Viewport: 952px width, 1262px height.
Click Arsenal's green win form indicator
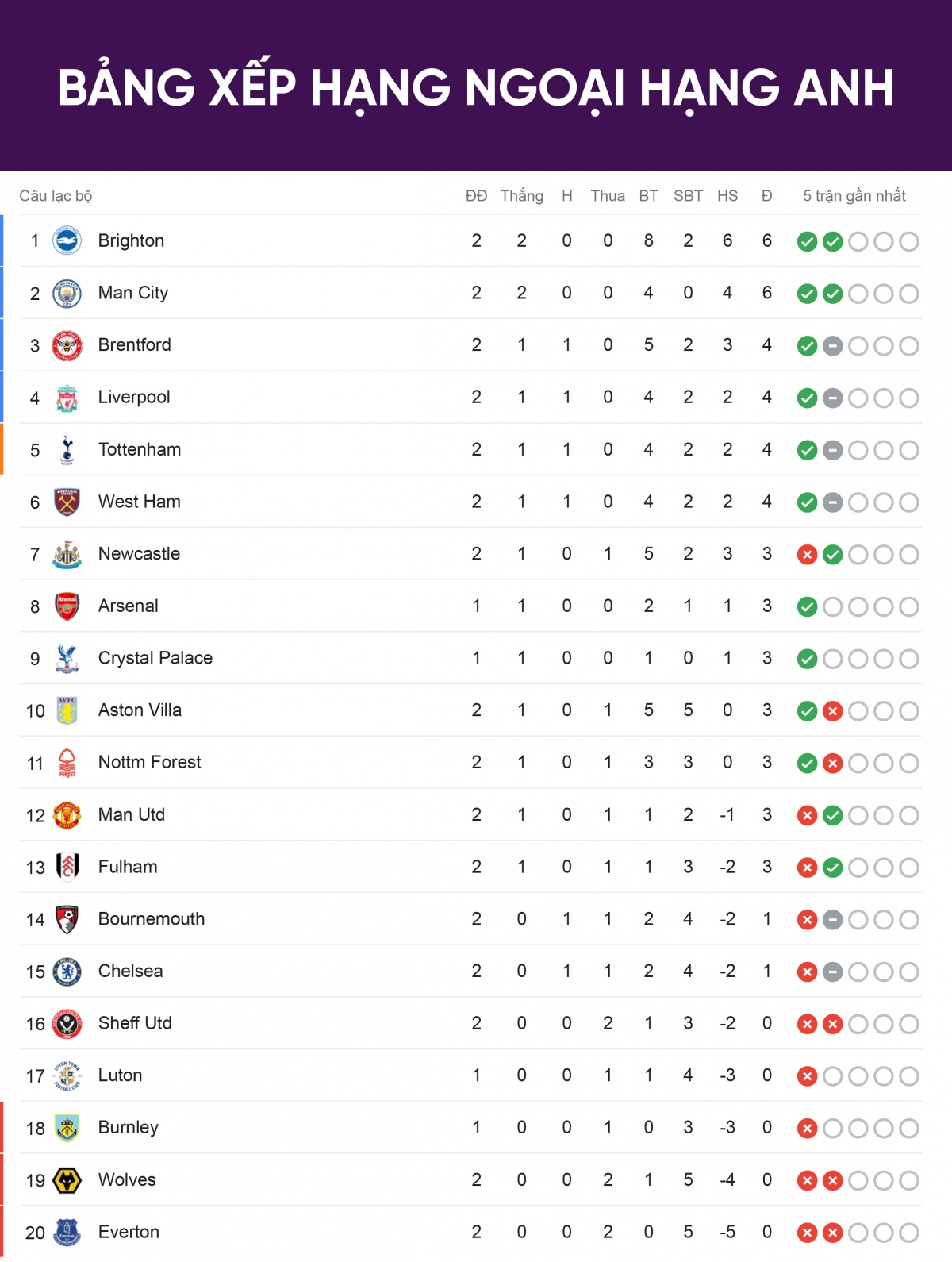(807, 607)
